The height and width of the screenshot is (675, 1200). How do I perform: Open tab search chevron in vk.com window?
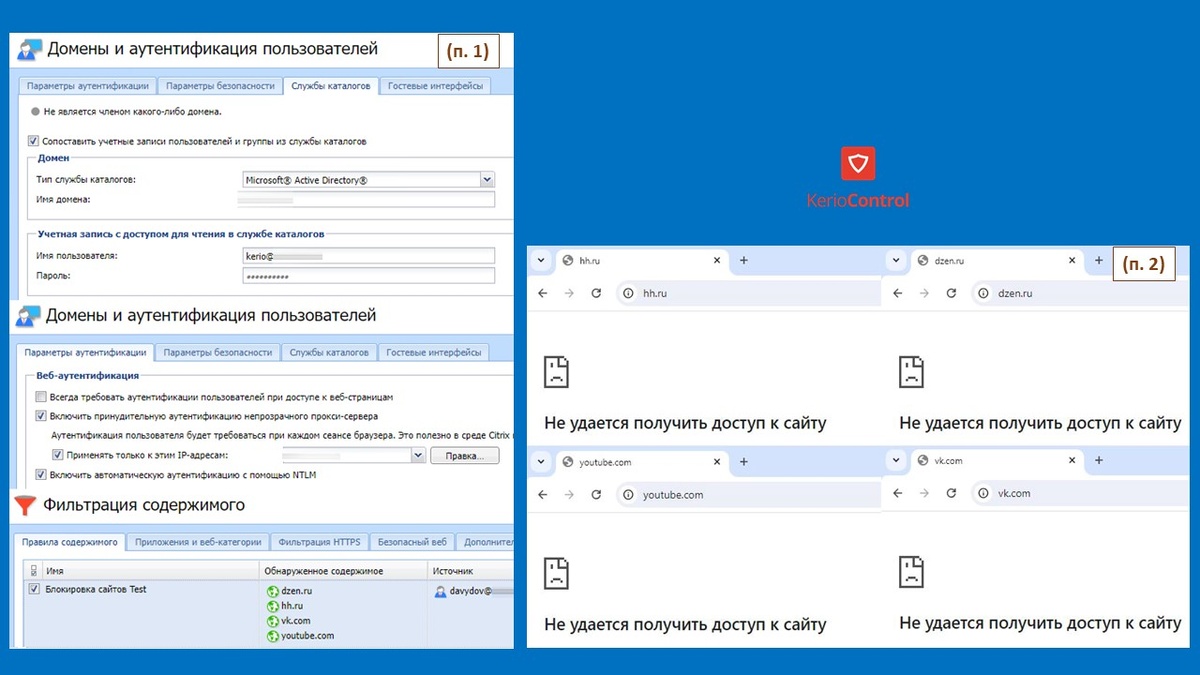(x=896, y=460)
